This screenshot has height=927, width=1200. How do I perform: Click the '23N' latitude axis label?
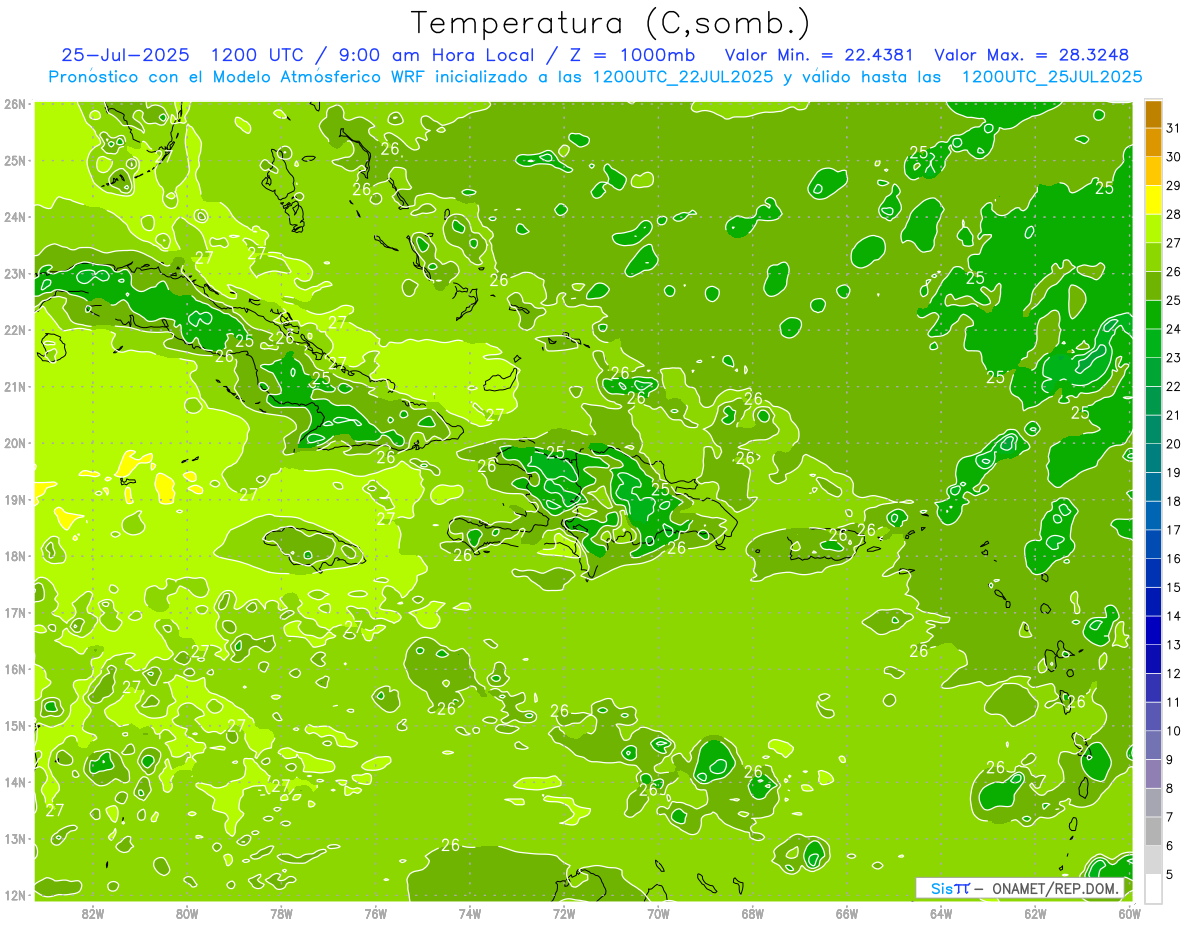point(15,273)
